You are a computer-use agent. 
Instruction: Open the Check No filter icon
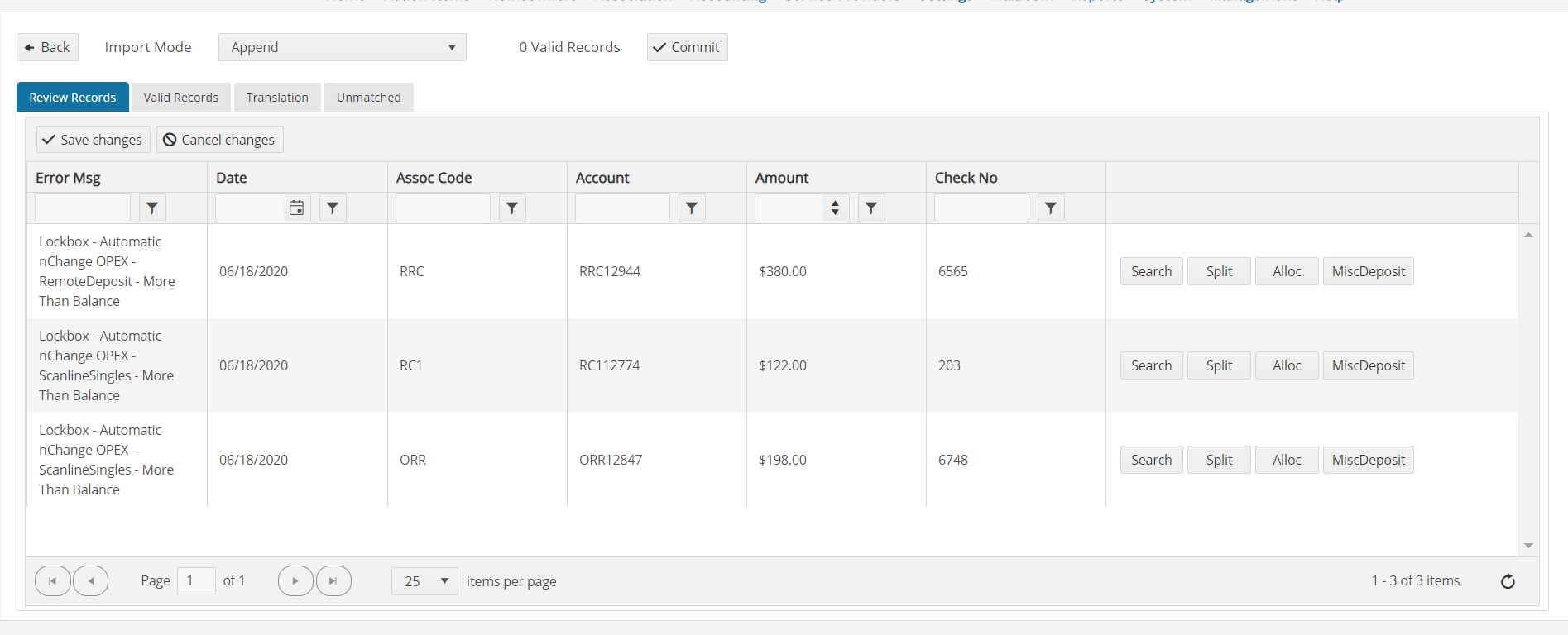coord(1051,208)
